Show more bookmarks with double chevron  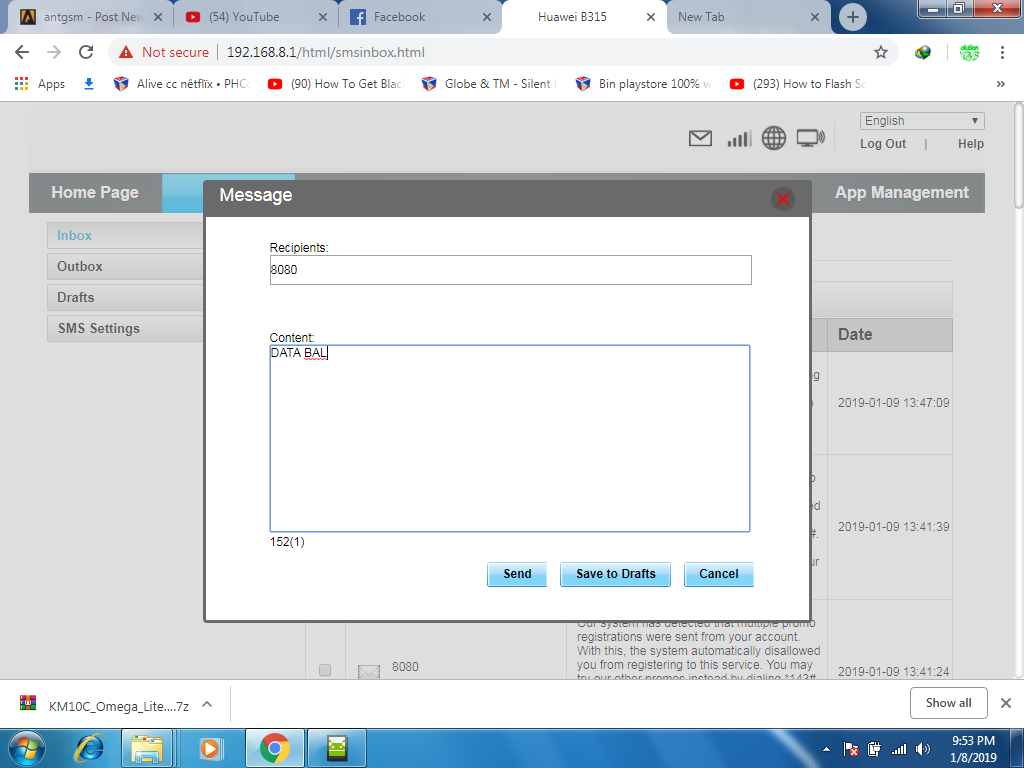1000,84
